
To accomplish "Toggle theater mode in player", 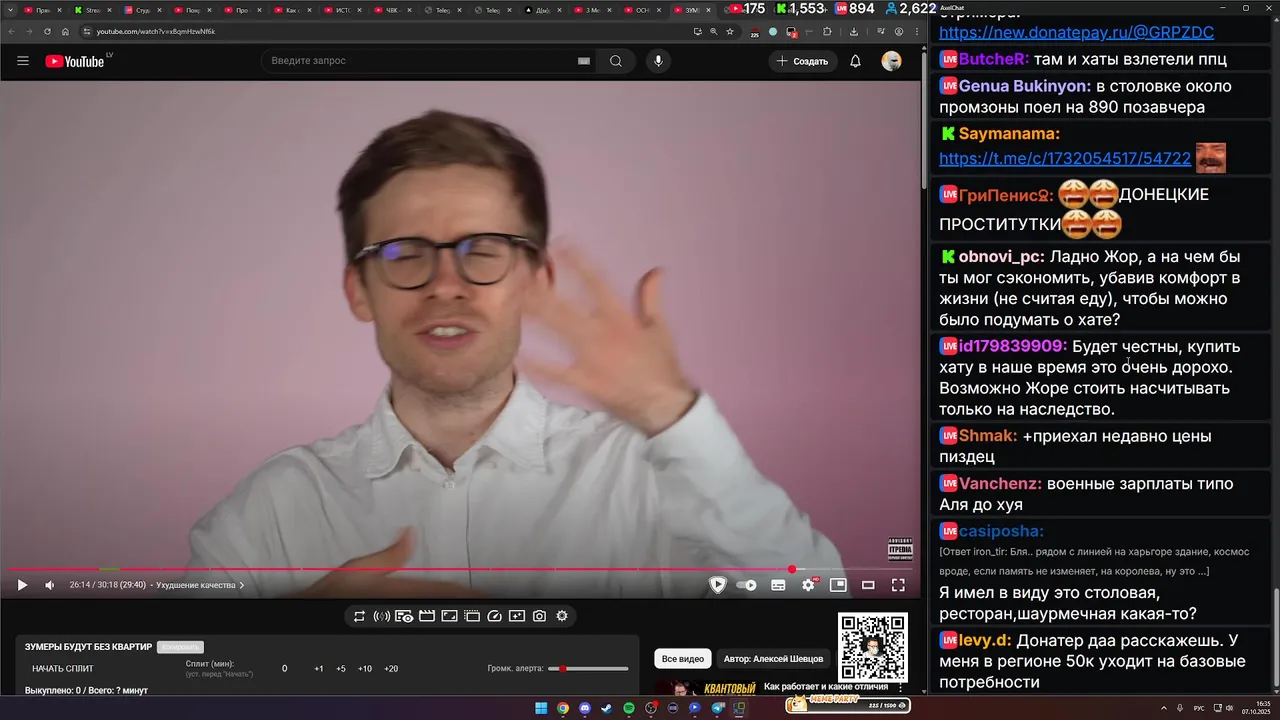I will (868, 585).
